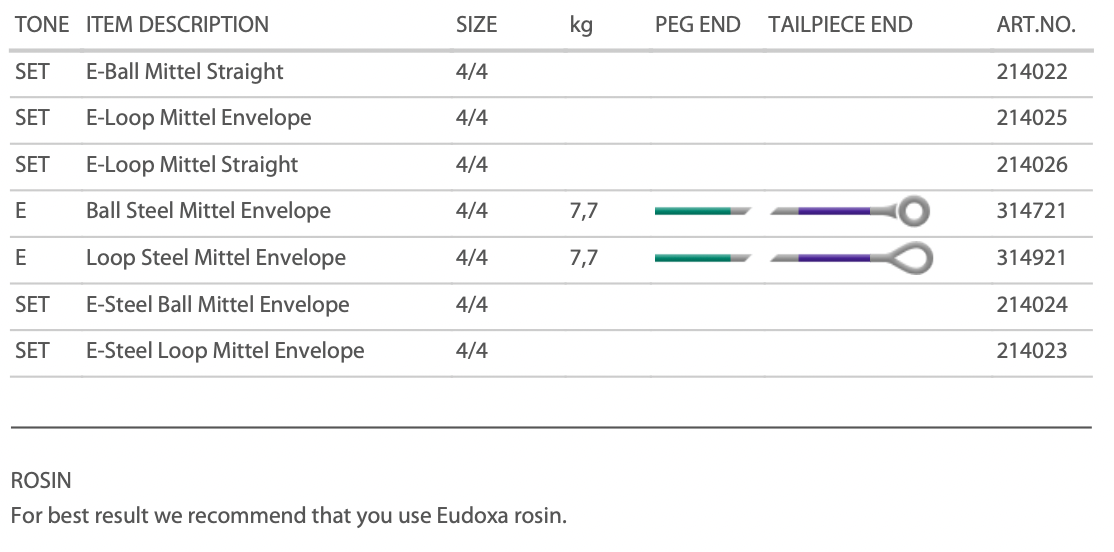Click the ART.NO. column header
Image resolution: width=1114 pixels, height=552 pixels.
pos(1036,25)
